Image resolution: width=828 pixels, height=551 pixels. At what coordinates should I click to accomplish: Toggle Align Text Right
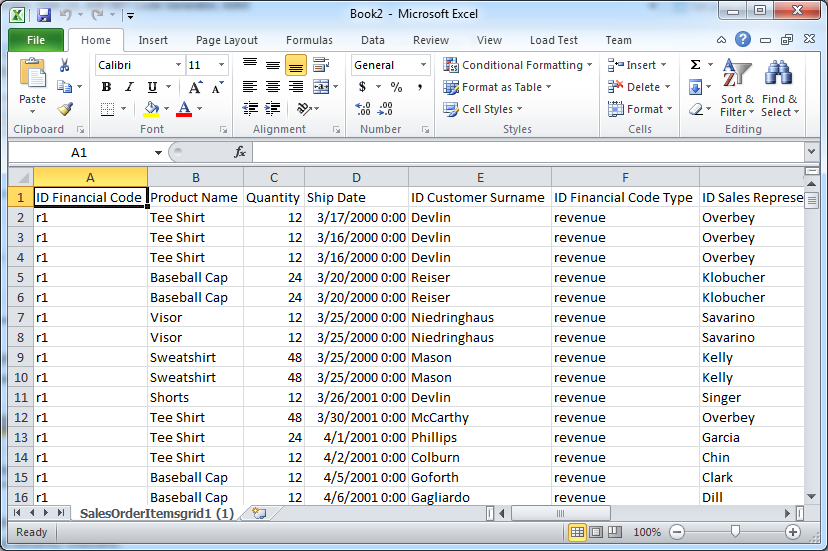point(296,87)
